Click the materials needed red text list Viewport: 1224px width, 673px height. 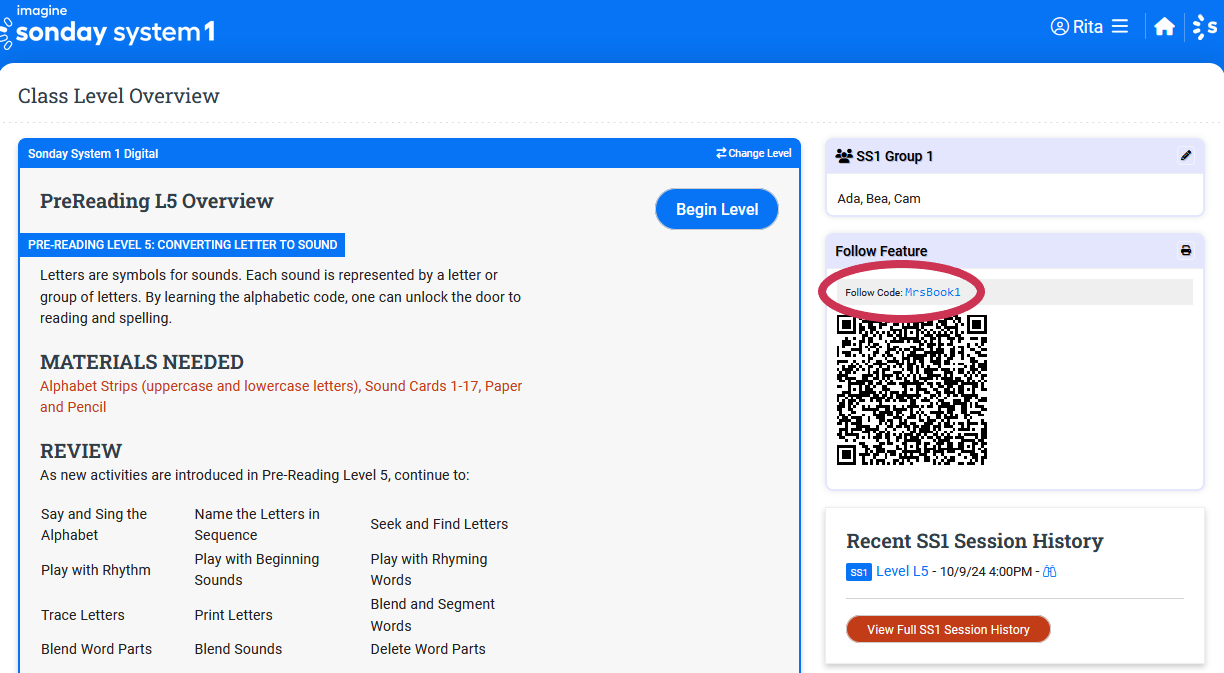click(281, 396)
